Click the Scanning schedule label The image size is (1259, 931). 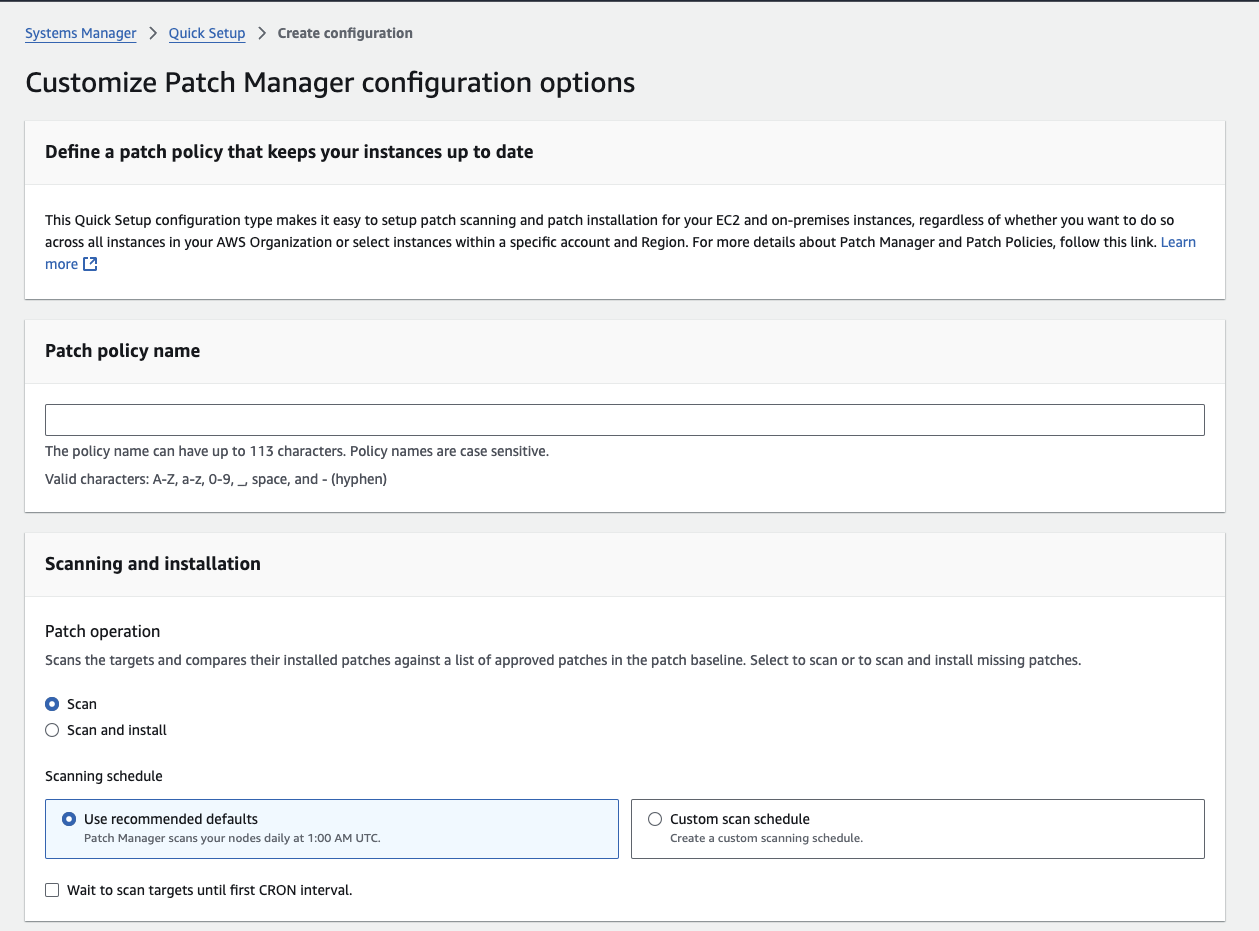(x=104, y=776)
